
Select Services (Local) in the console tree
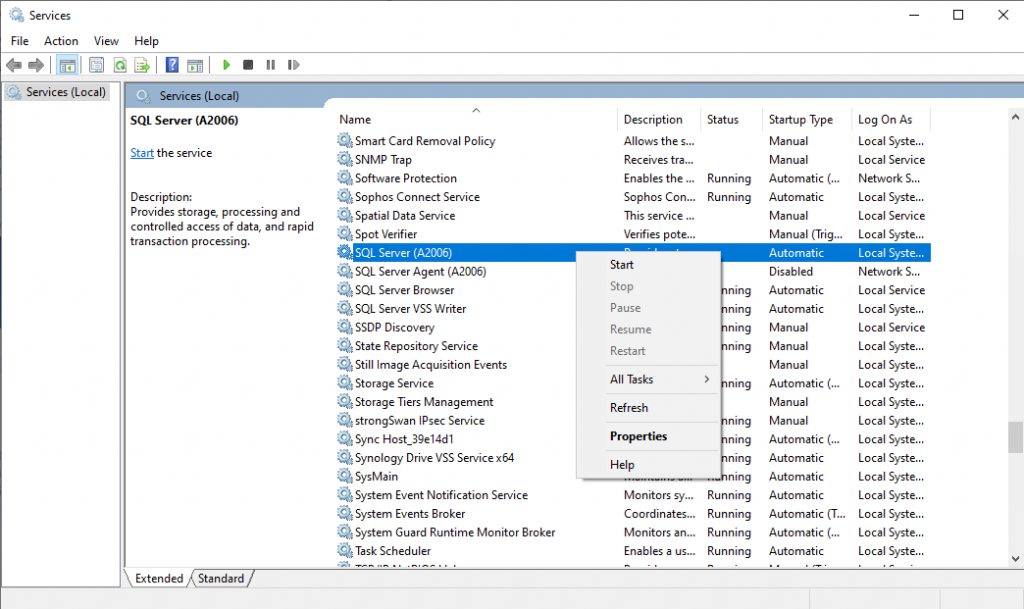[x=66, y=92]
